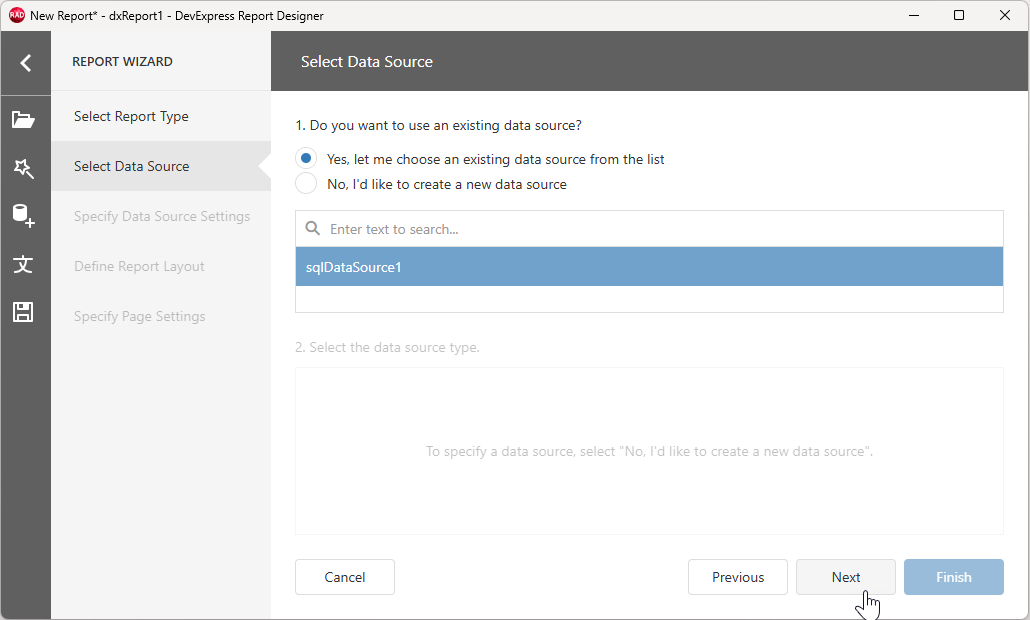Advance the wizard with Next
The height and width of the screenshot is (620, 1030).
coord(845,577)
